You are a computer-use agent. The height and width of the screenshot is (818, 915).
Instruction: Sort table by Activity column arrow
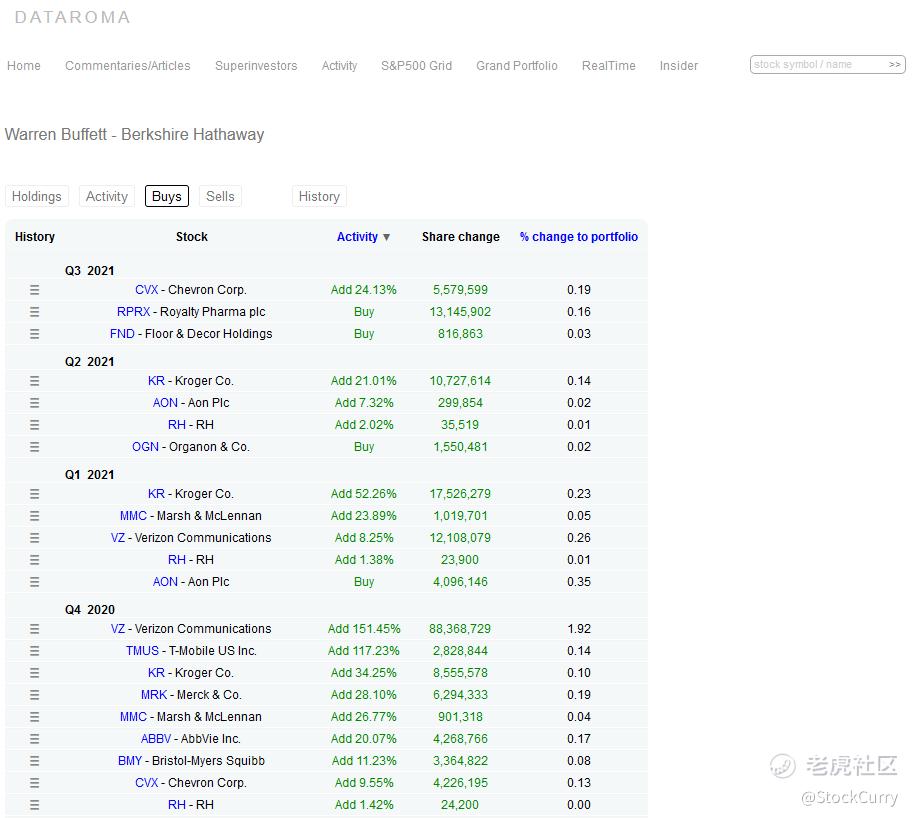click(386, 237)
